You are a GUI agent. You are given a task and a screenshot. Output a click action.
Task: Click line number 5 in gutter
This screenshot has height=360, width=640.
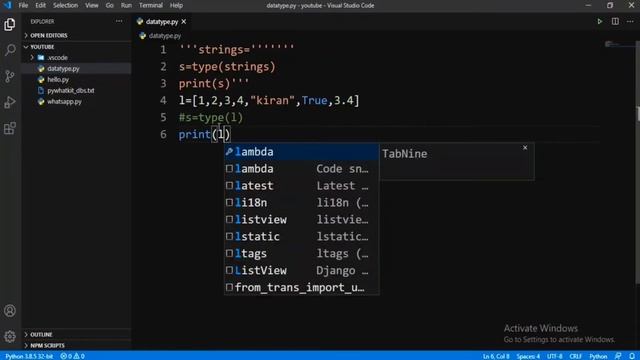click(x=163, y=118)
